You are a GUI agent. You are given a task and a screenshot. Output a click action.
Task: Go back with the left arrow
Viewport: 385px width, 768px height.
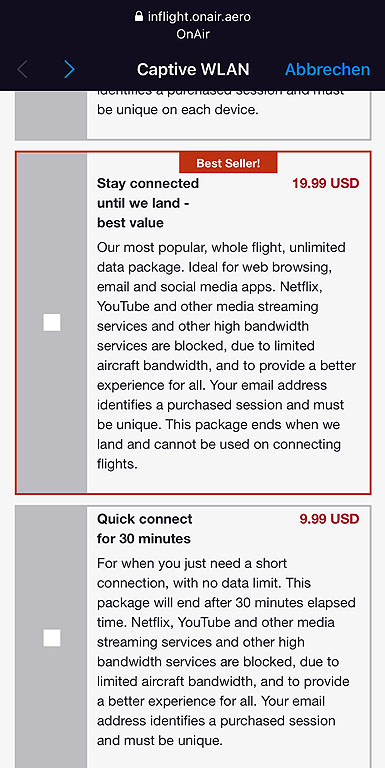[x=22, y=70]
